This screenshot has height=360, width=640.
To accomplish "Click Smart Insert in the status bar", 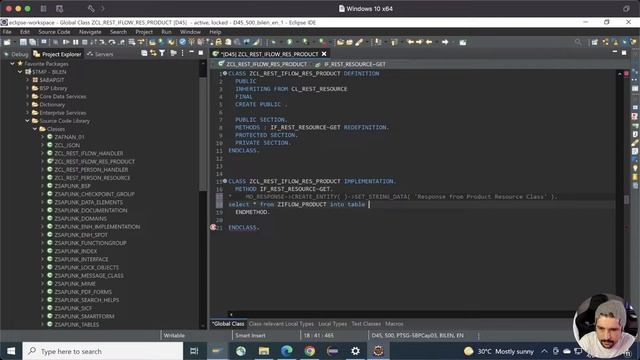I will (250, 336).
